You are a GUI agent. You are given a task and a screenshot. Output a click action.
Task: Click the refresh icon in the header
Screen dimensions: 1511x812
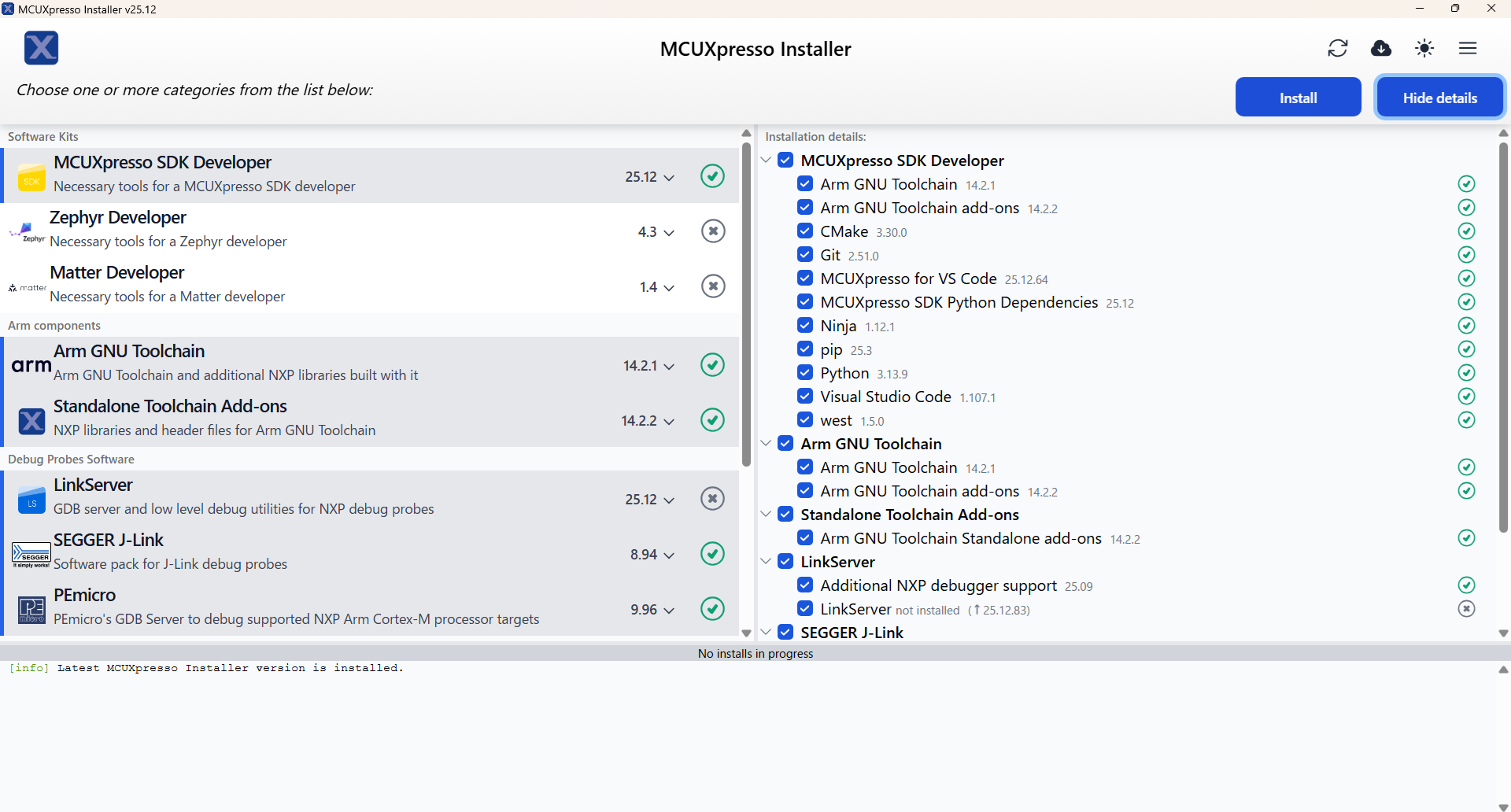click(x=1337, y=48)
